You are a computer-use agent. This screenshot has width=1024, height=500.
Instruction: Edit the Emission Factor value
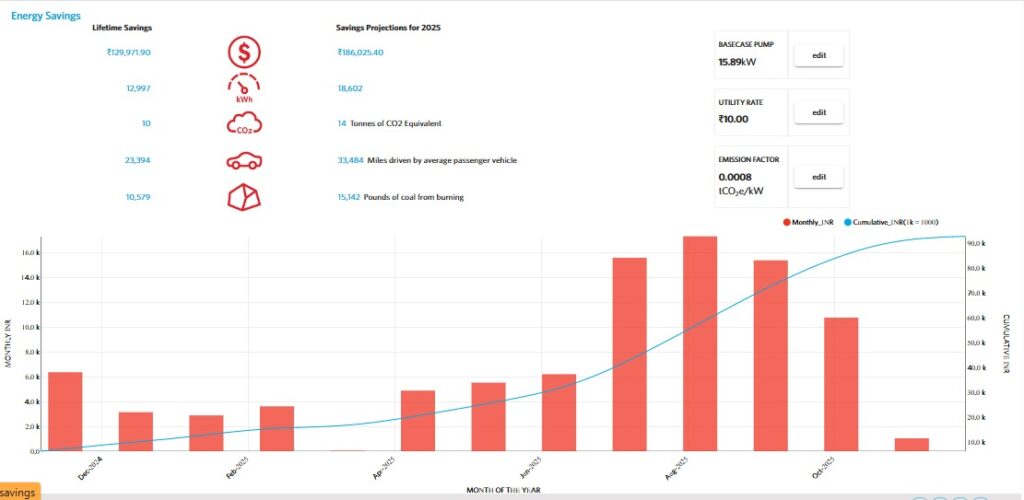(818, 177)
